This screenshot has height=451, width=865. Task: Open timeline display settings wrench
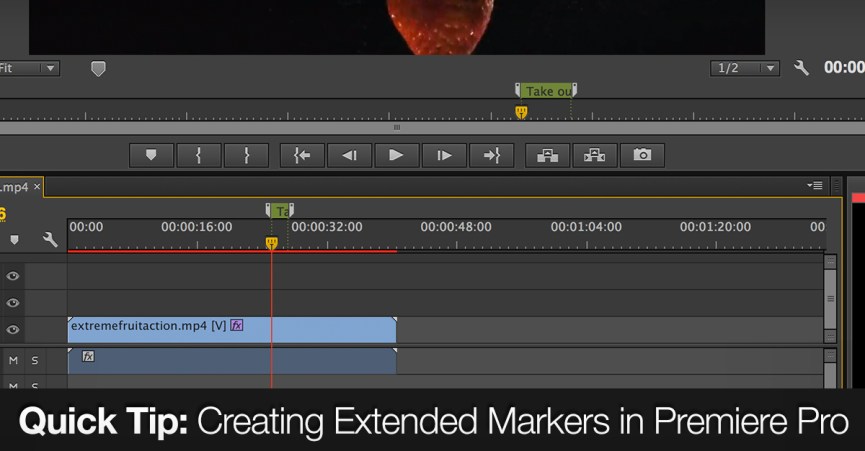click(50, 239)
